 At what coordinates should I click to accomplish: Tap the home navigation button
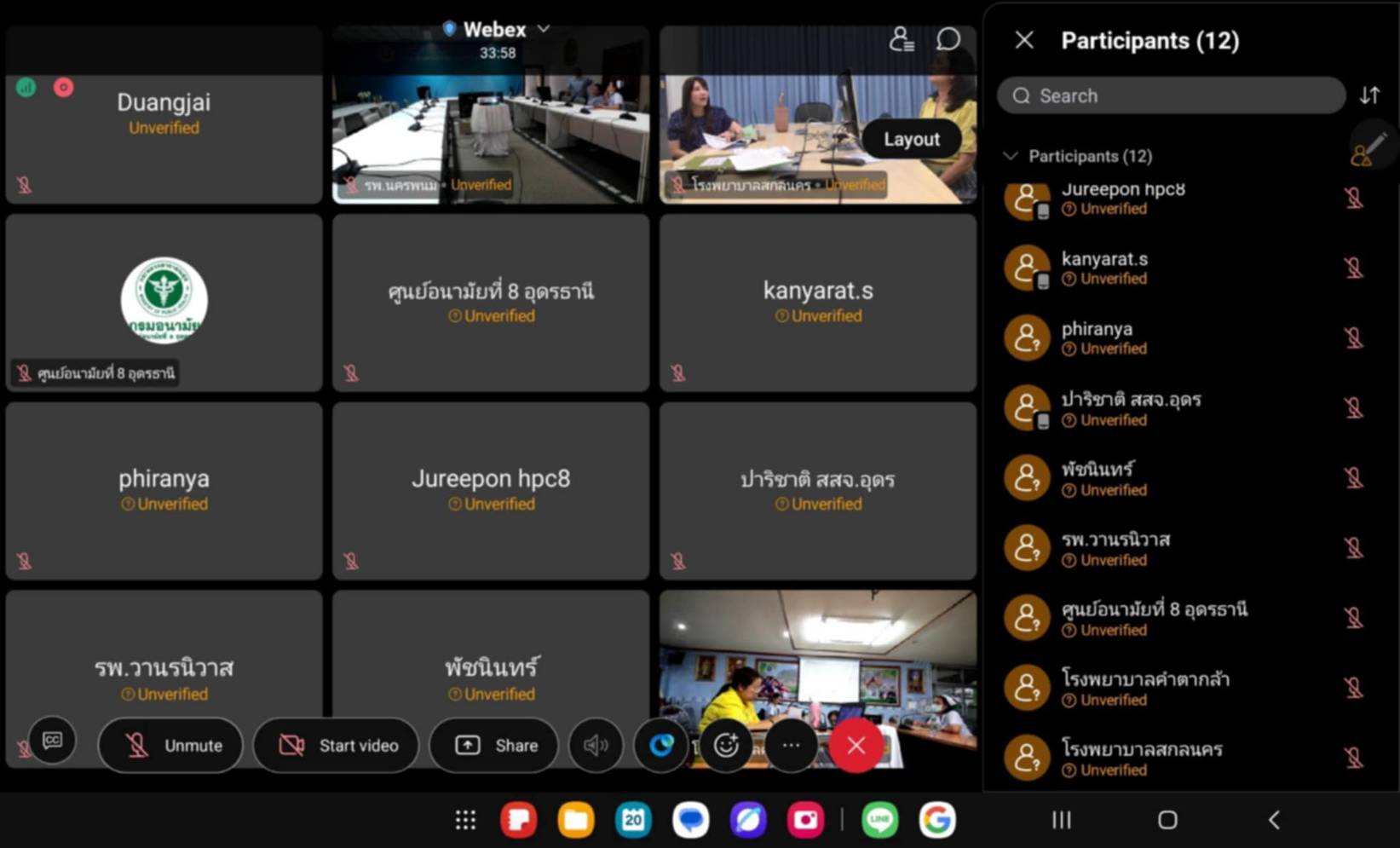tap(1167, 820)
